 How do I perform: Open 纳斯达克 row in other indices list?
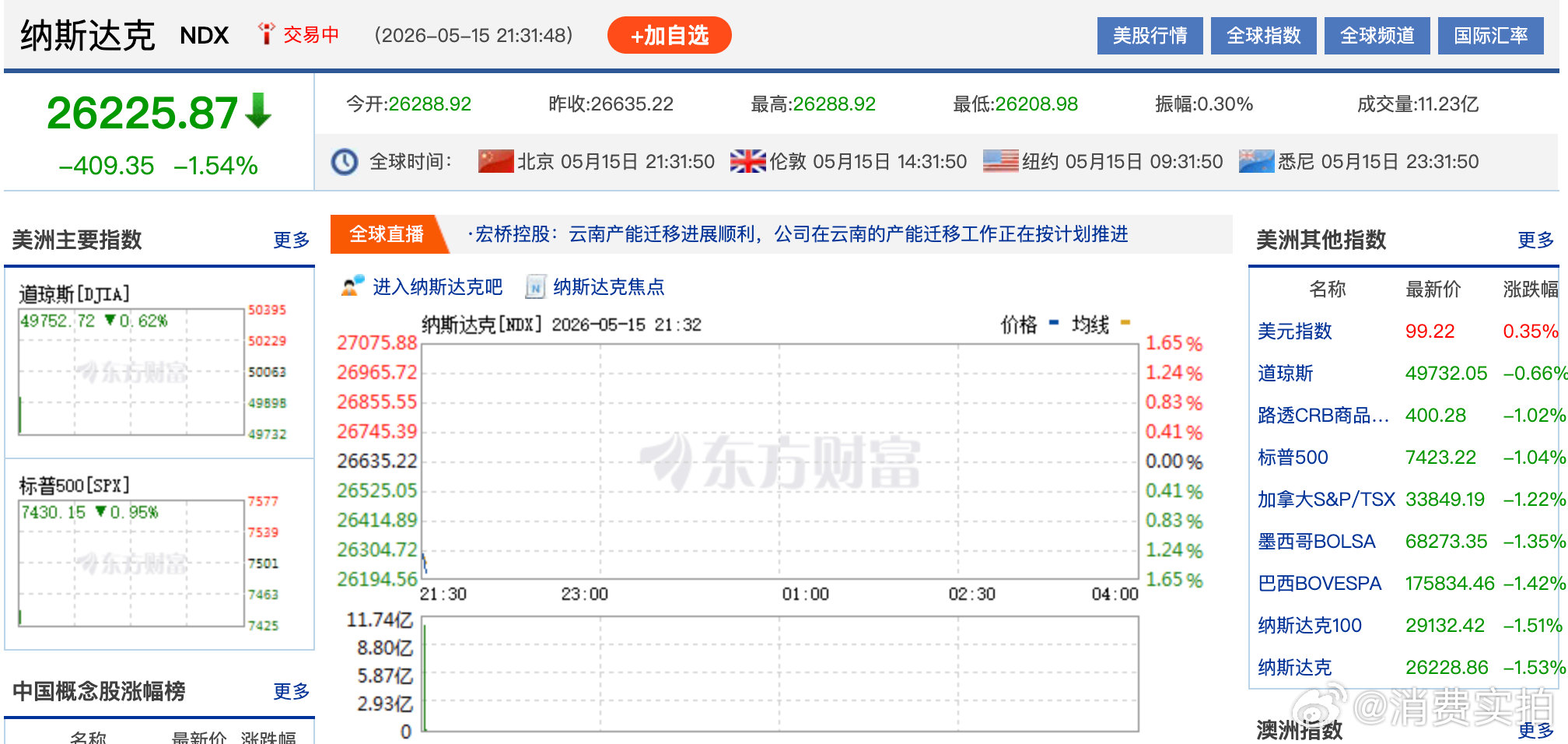[x=1295, y=668]
